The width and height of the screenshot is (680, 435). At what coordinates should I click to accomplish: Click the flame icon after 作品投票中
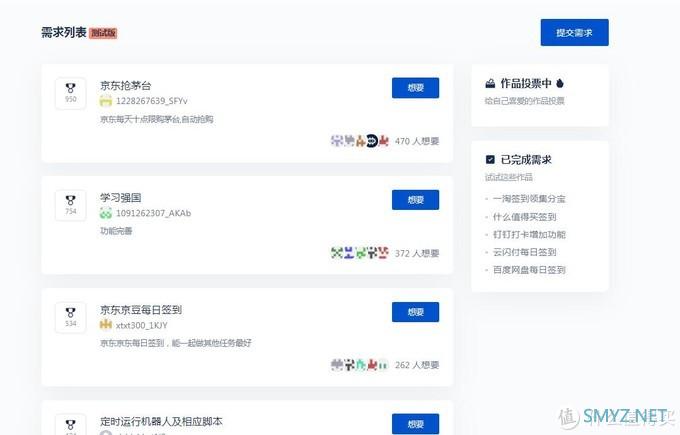[560, 83]
